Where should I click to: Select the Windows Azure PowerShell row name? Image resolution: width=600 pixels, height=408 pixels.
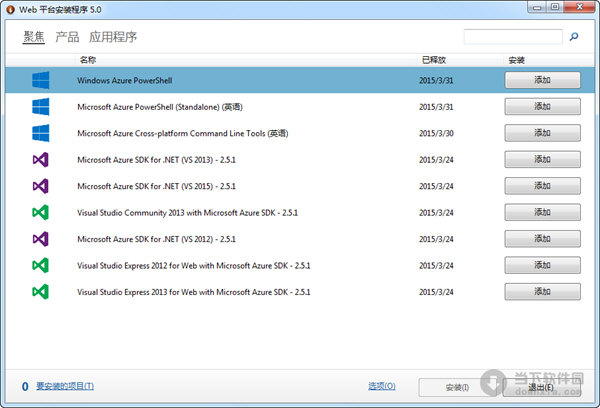point(125,80)
